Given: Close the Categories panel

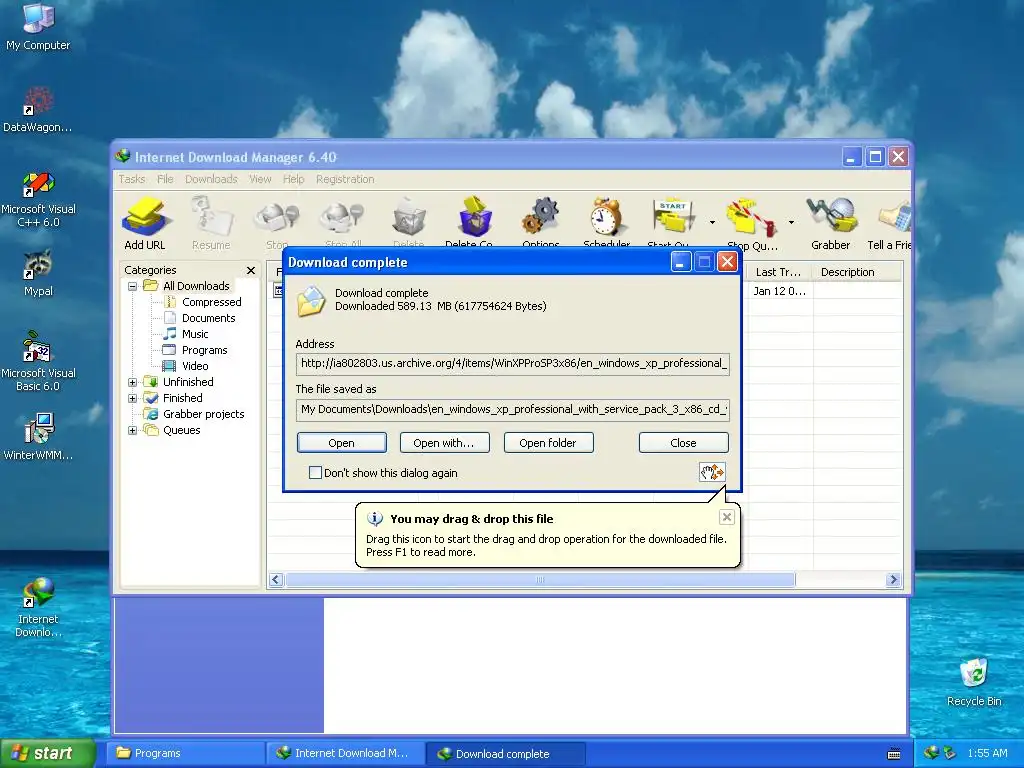Looking at the screenshot, I should click(x=251, y=270).
